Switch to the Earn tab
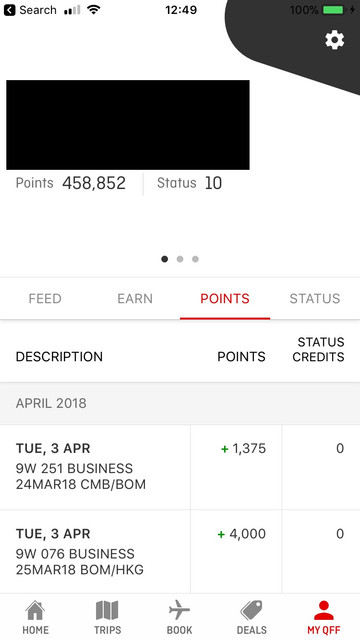360x640 pixels. [x=135, y=299]
